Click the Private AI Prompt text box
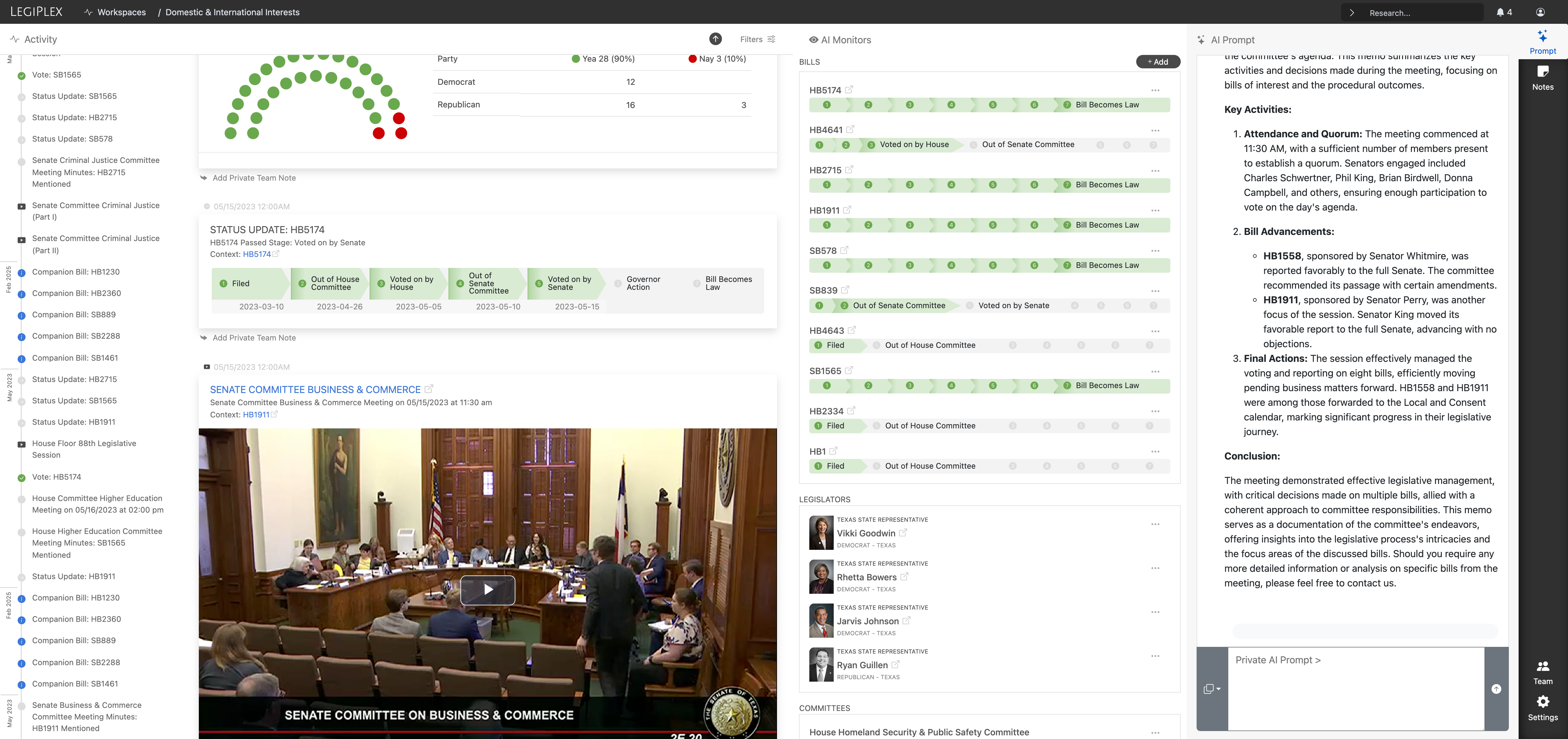 [x=1356, y=688]
